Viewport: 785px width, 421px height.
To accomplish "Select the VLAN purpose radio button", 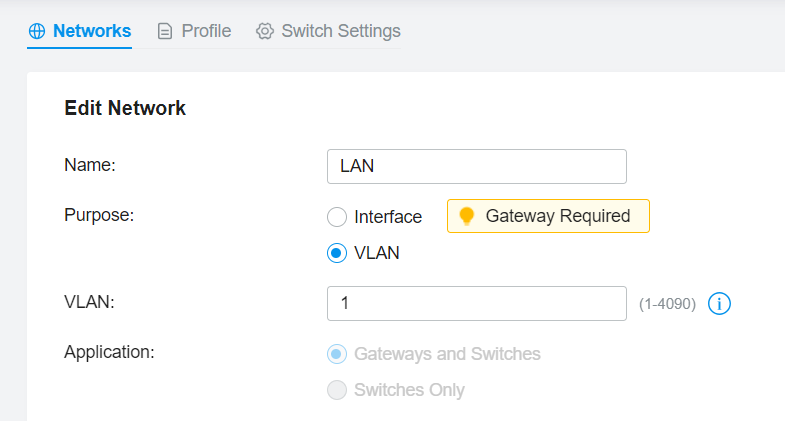I will point(337,253).
